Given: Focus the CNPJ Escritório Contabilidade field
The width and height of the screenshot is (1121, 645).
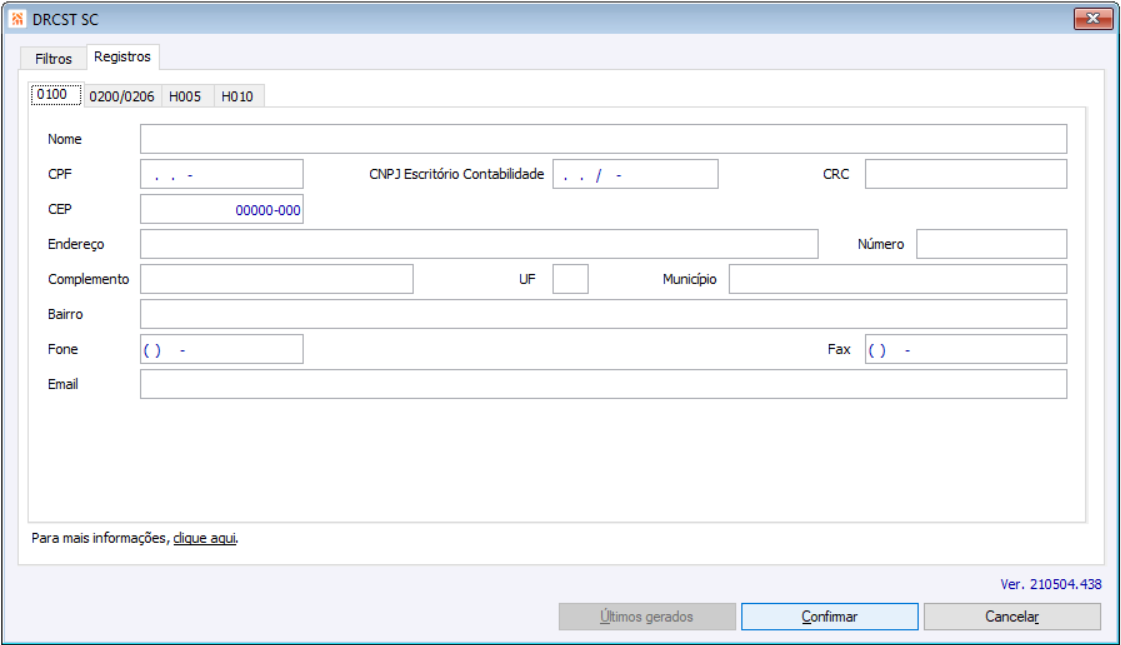Looking at the screenshot, I should pos(635,174).
